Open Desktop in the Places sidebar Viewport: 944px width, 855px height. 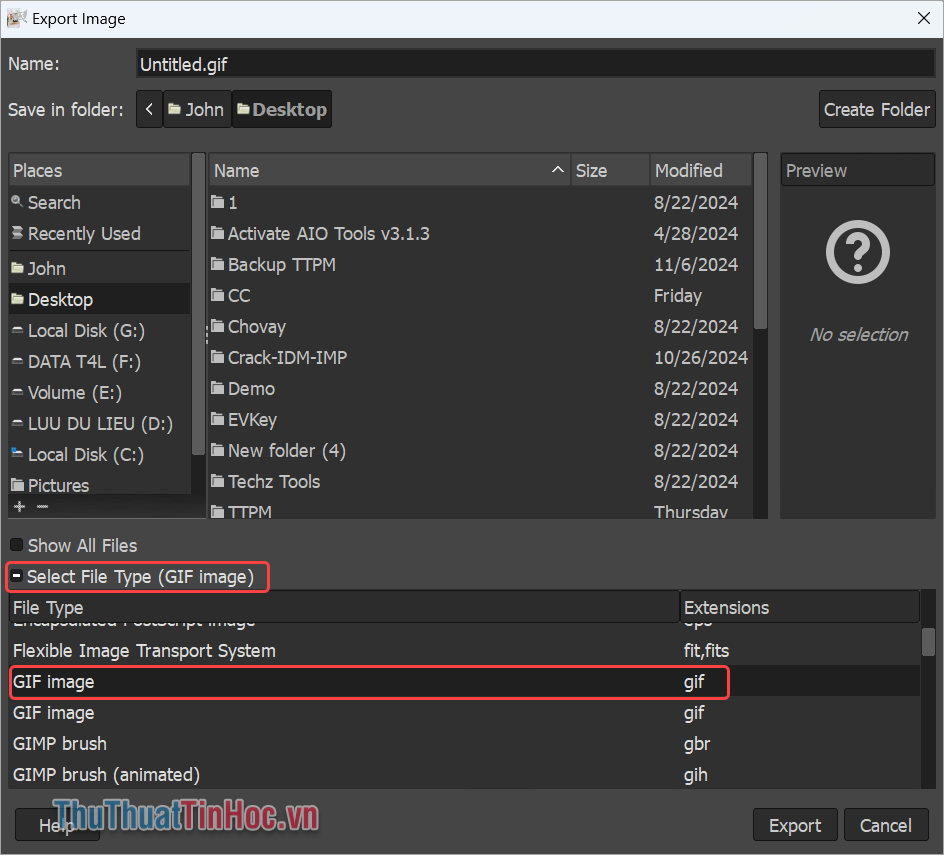point(99,299)
